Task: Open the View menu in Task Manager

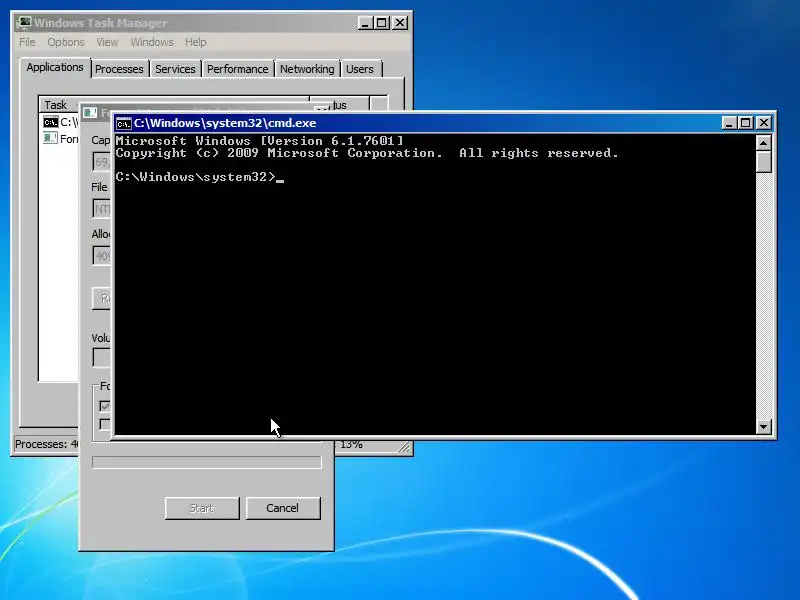Action: pos(107,42)
